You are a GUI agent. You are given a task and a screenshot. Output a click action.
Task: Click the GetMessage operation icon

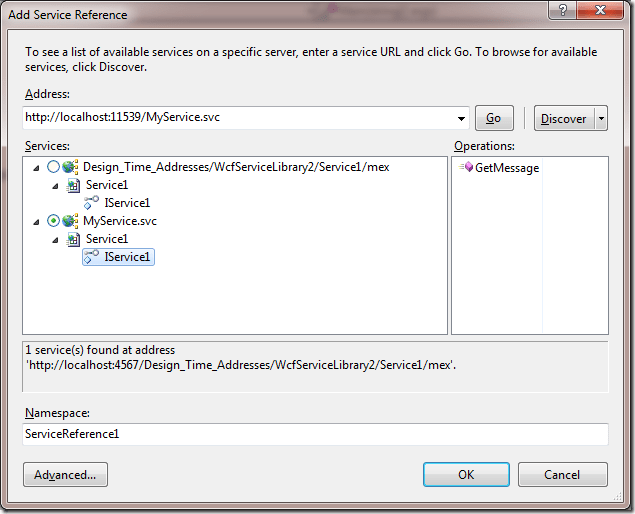pos(466,167)
